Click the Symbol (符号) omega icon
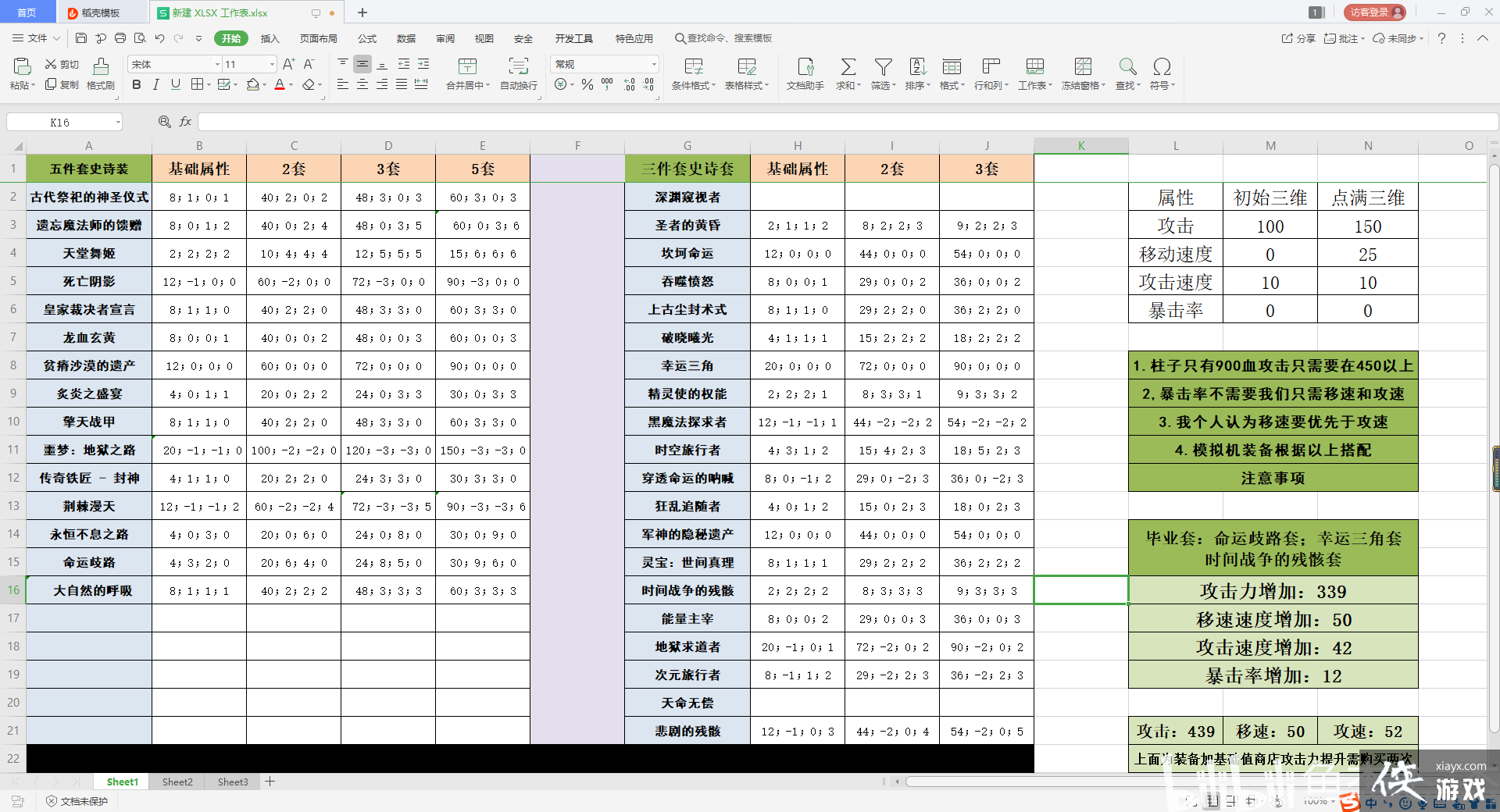The width and height of the screenshot is (1500, 812). (x=1162, y=67)
